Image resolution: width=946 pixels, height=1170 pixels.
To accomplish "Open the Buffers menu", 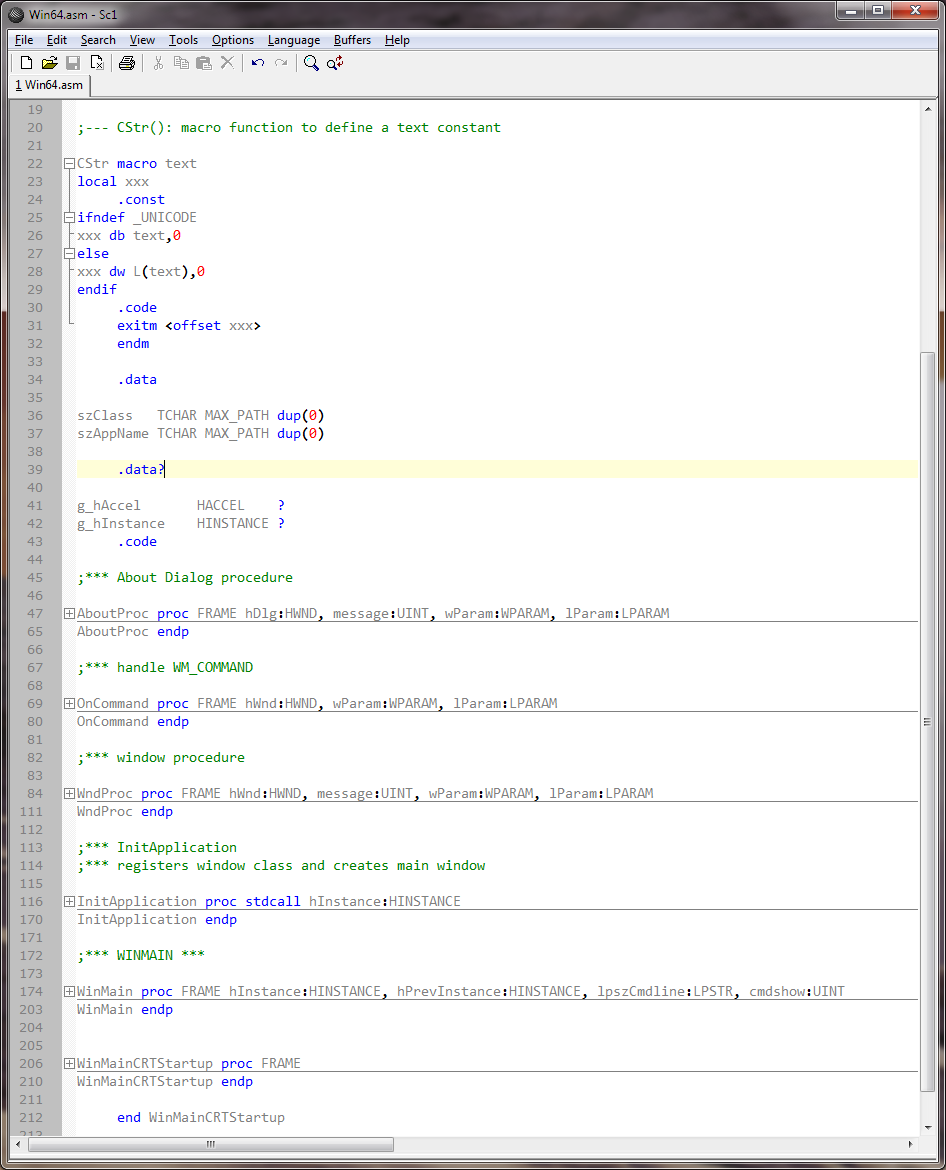I will (x=352, y=40).
